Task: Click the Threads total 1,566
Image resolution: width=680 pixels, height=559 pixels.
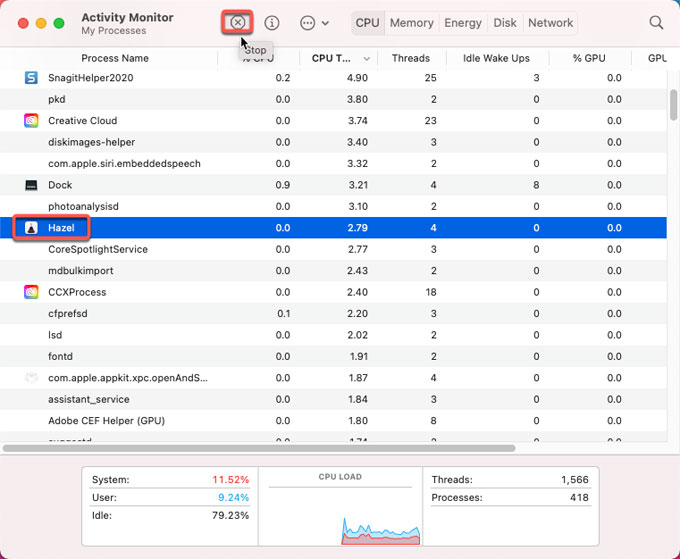Action: pos(575,480)
